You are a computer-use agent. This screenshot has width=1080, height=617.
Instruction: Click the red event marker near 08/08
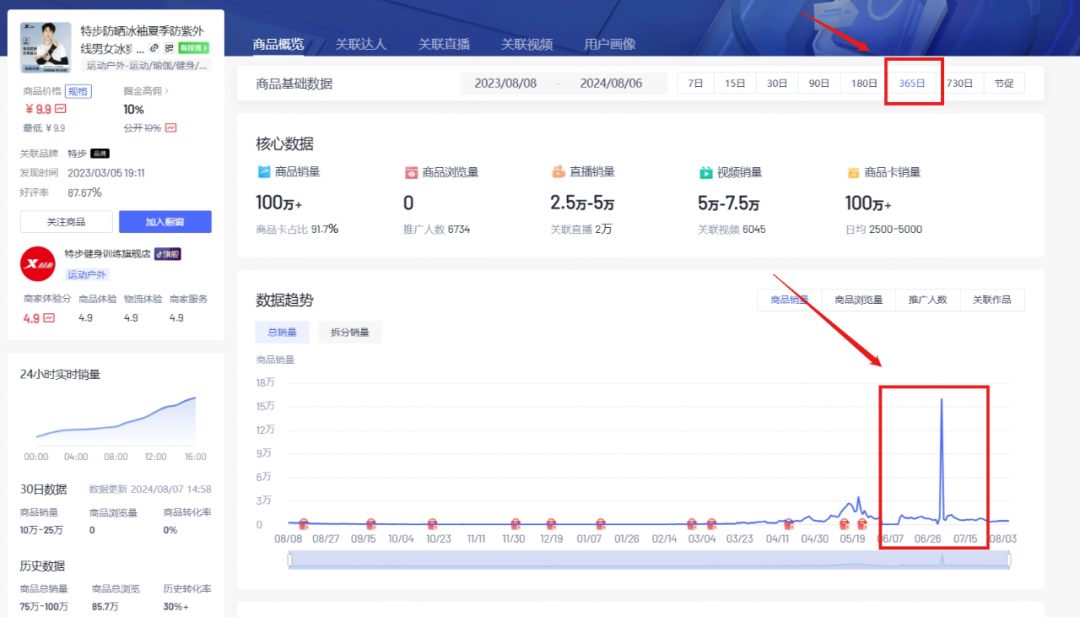tap(304, 524)
